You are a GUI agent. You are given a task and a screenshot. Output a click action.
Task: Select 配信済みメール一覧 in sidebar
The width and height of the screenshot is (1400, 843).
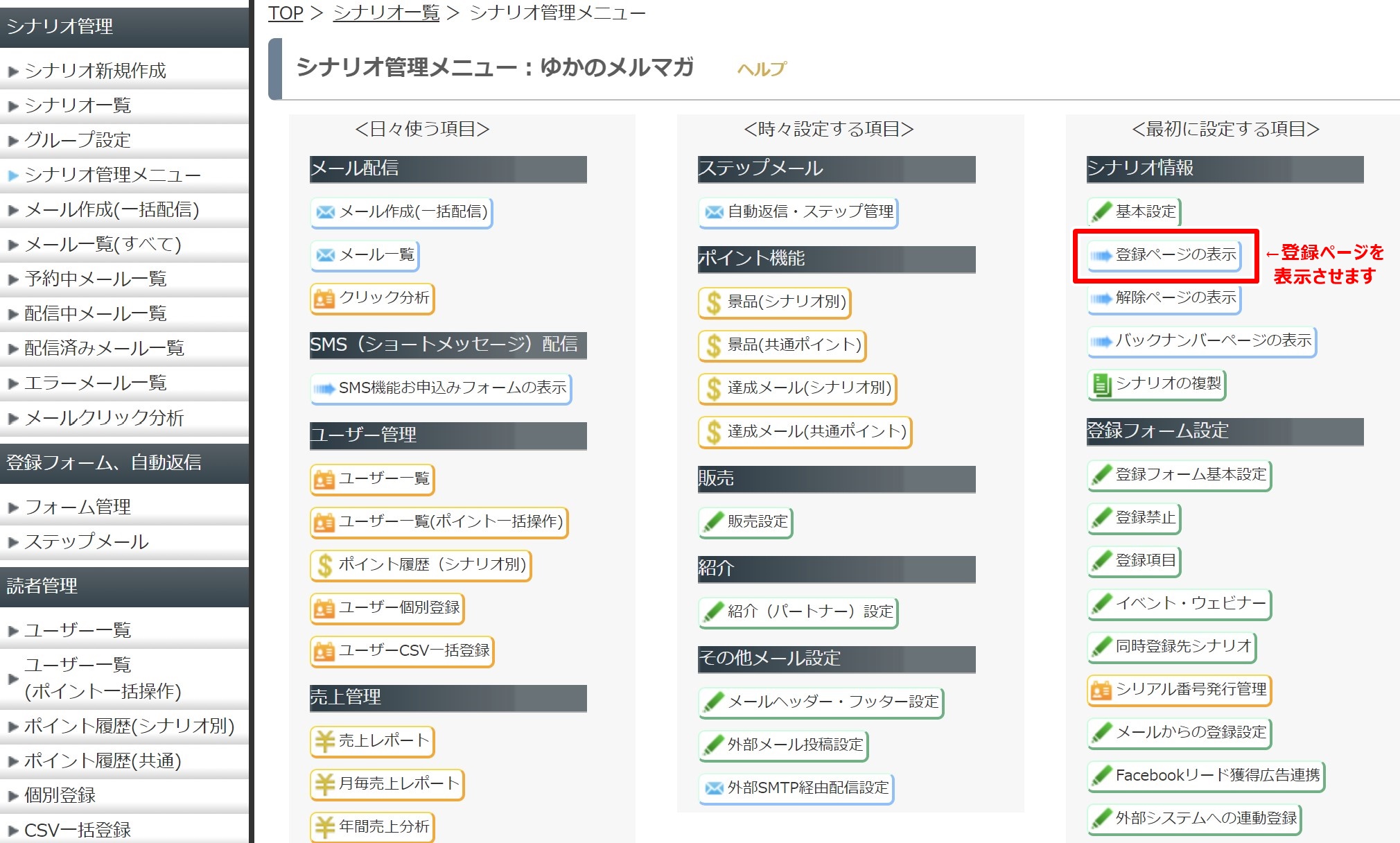click(124, 348)
